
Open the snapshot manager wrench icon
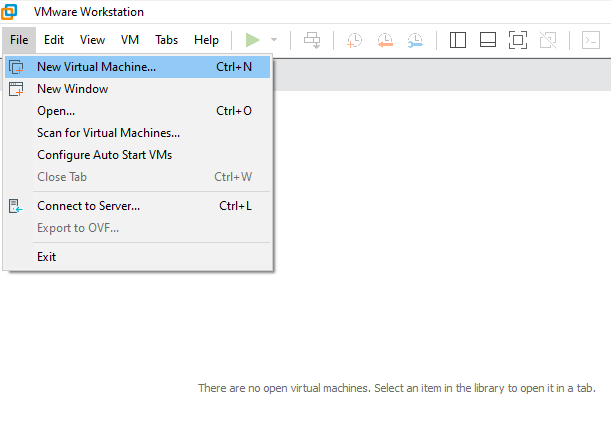(x=415, y=40)
